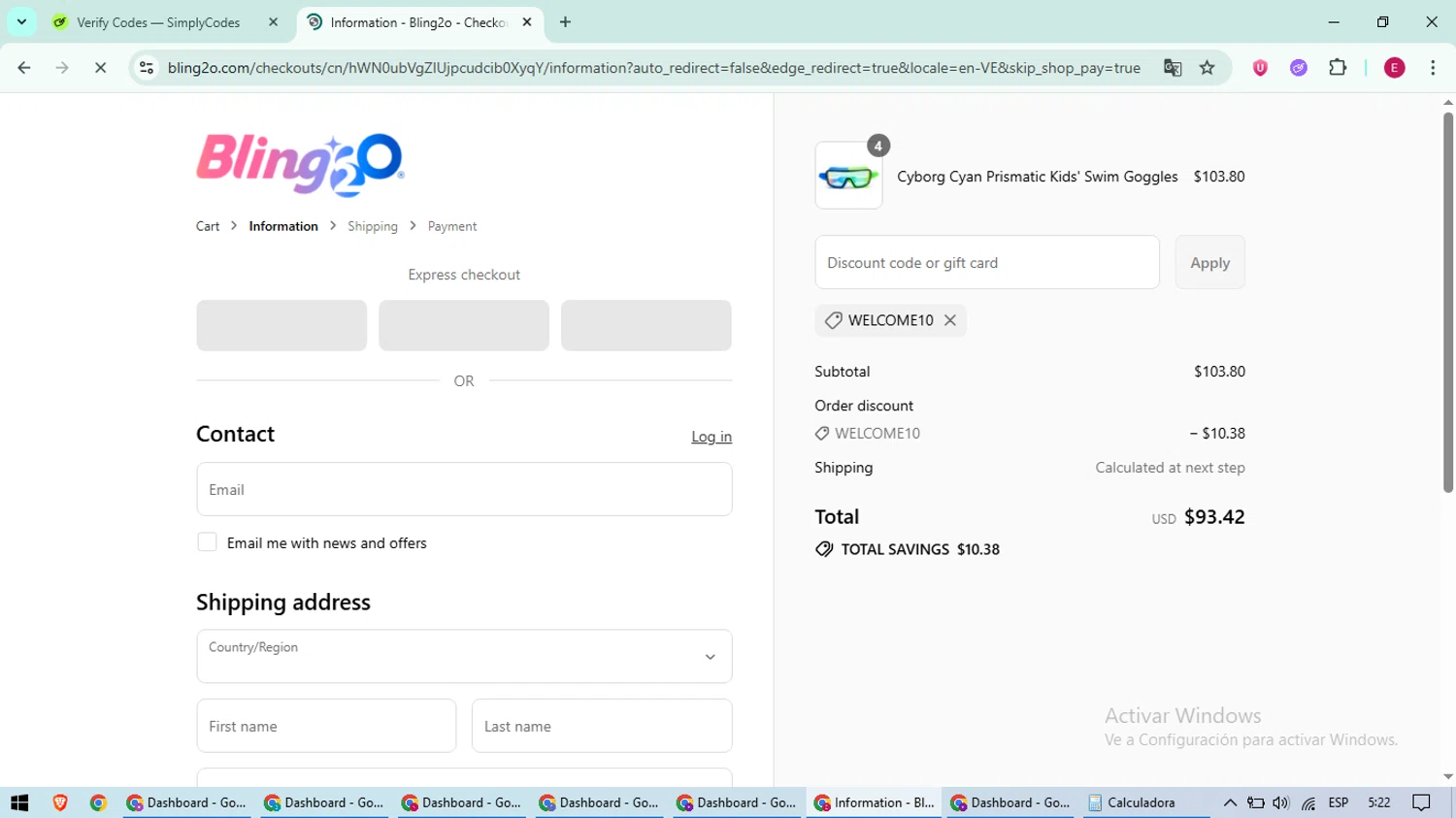Open Brave browser from taskbar
Viewport: 1456px width, 818px height.
(x=60, y=802)
